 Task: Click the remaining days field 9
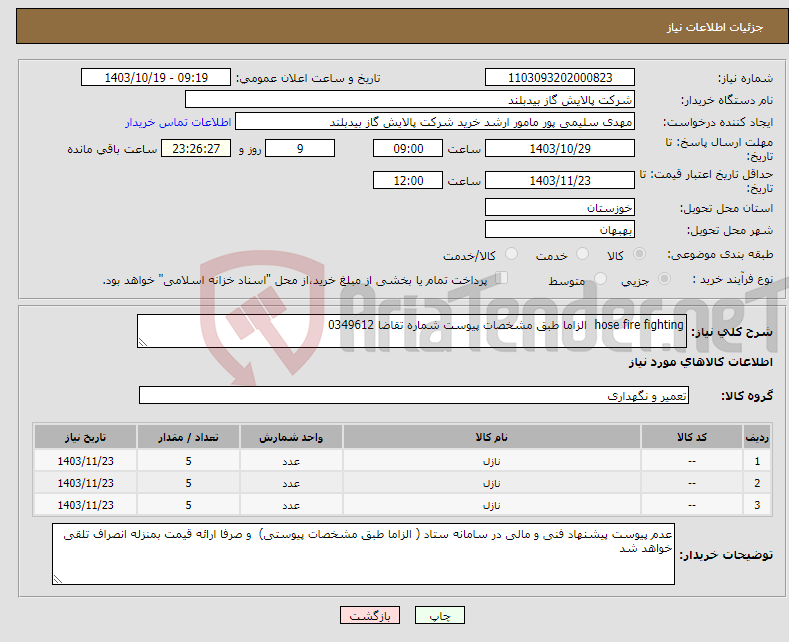(x=300, y=148)
